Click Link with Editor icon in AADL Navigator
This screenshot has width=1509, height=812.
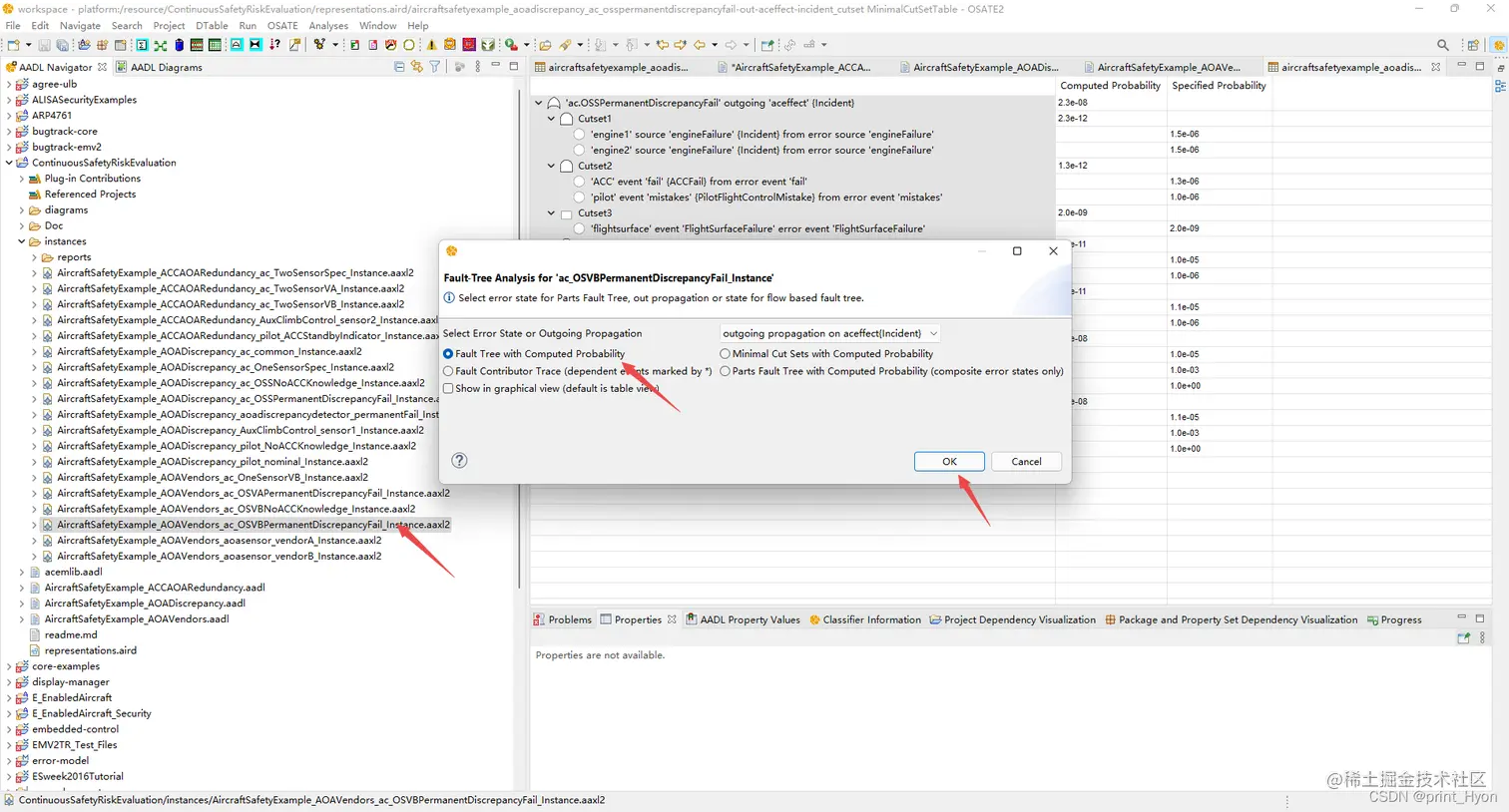417,67
